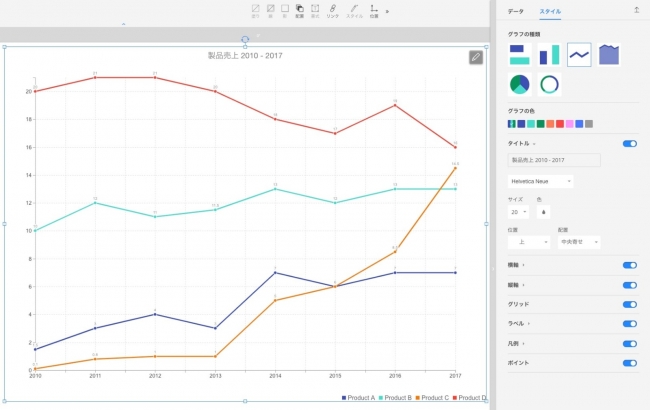Image resolution: width=650 pixels, height=410 pixels.
Task: Open the font size 20 dropdown
Action: (x=519, y=212)
